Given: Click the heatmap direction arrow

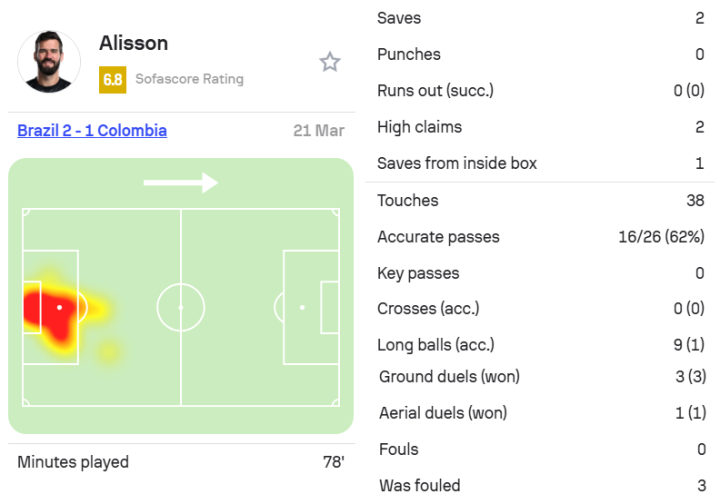Looking at the screenshot, I should tap(180, 182).
